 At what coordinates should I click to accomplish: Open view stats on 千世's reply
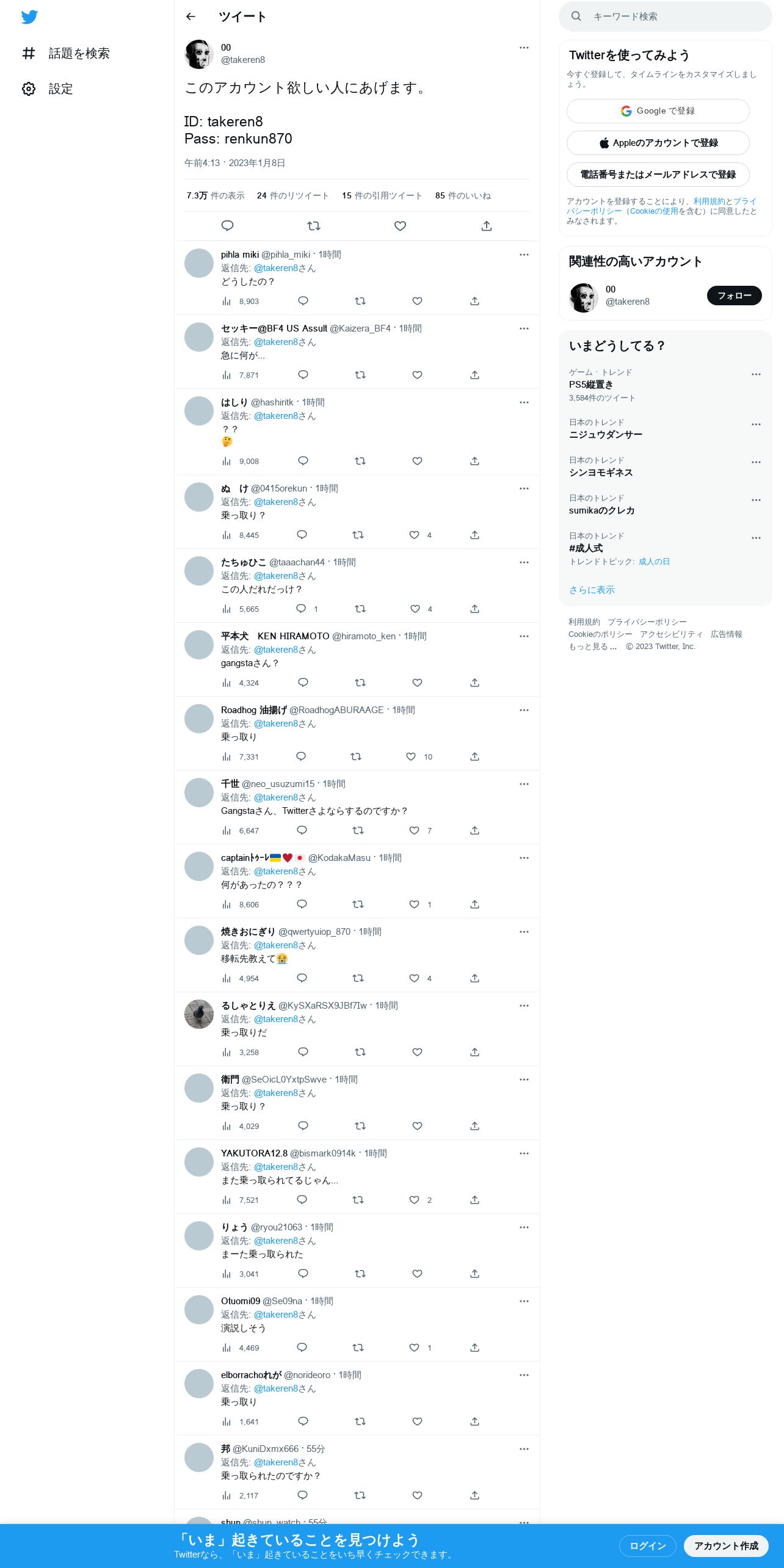pos(240,830)
